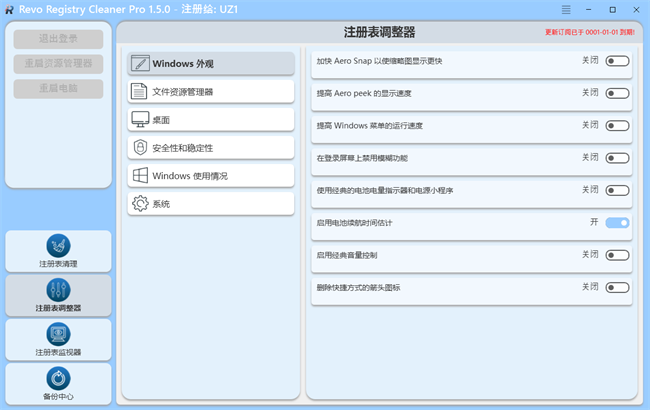Viewport: 650px width, 410px height.
Task: Open the 注册表清理 broom icon
Action: point(58,245)
